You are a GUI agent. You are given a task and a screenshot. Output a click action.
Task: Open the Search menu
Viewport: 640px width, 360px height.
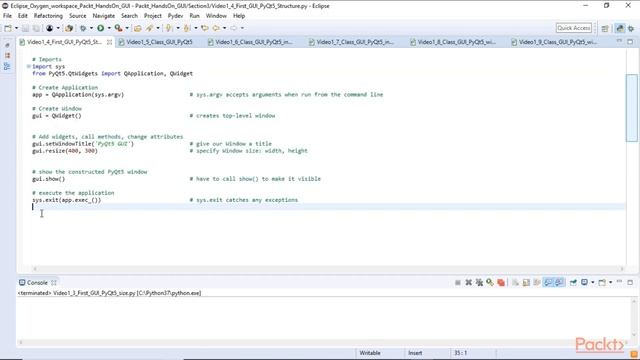click(x=129, y=16)
